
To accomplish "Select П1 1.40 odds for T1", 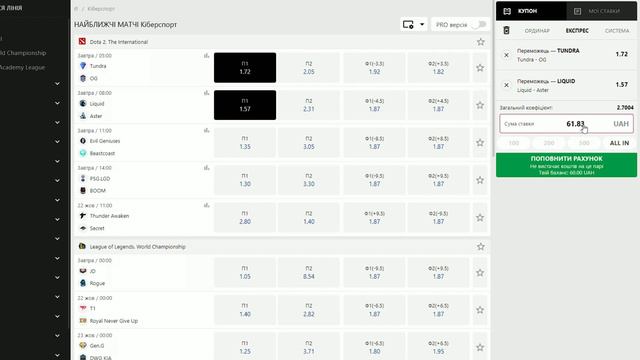I will [x=245, y=310].
